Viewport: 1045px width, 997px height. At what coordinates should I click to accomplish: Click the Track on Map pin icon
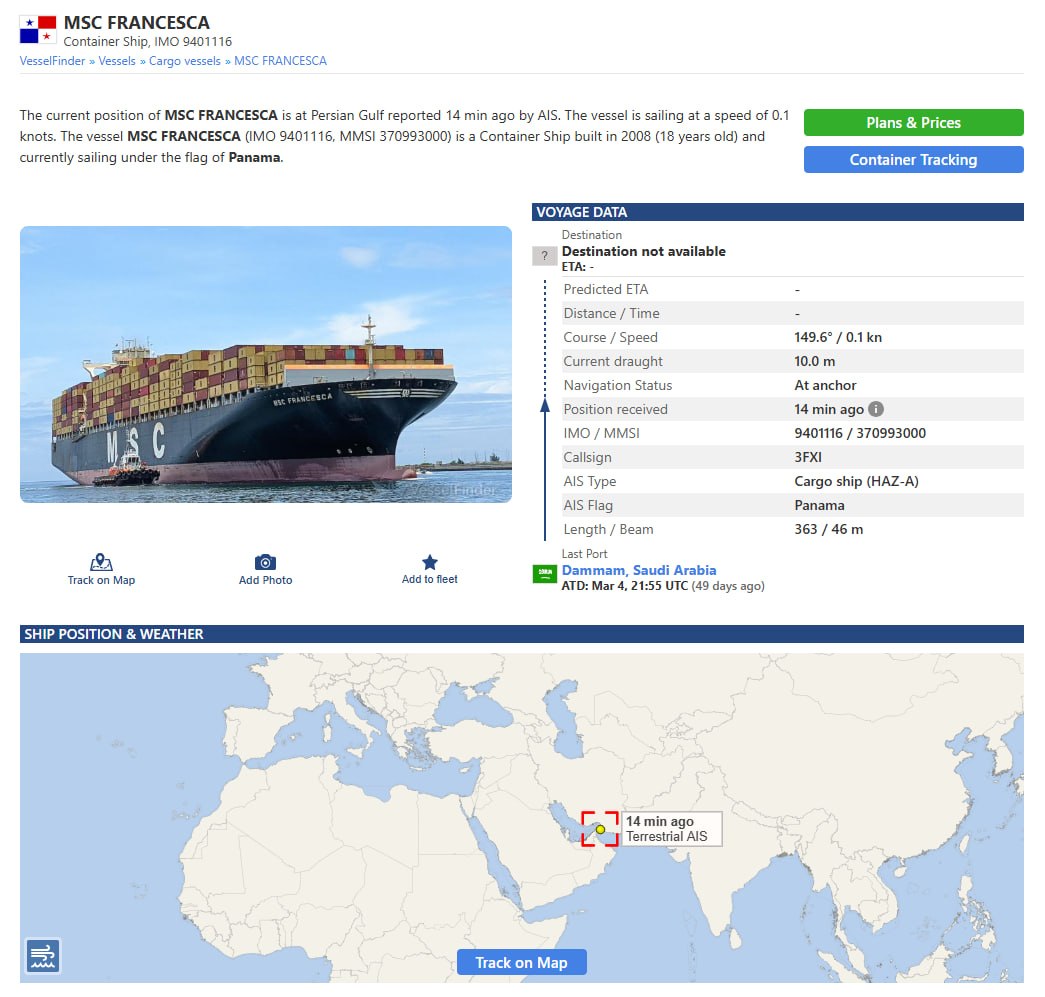pyautogui.click(x=101, y=562)
